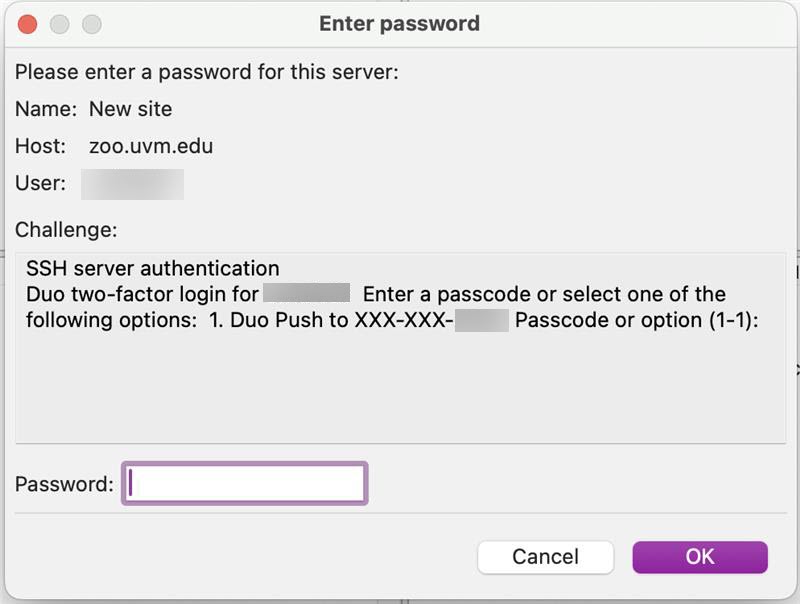This screenshot has width=800, height=604.
Task: Click the blurred User value
Action: tap(132, 184)
